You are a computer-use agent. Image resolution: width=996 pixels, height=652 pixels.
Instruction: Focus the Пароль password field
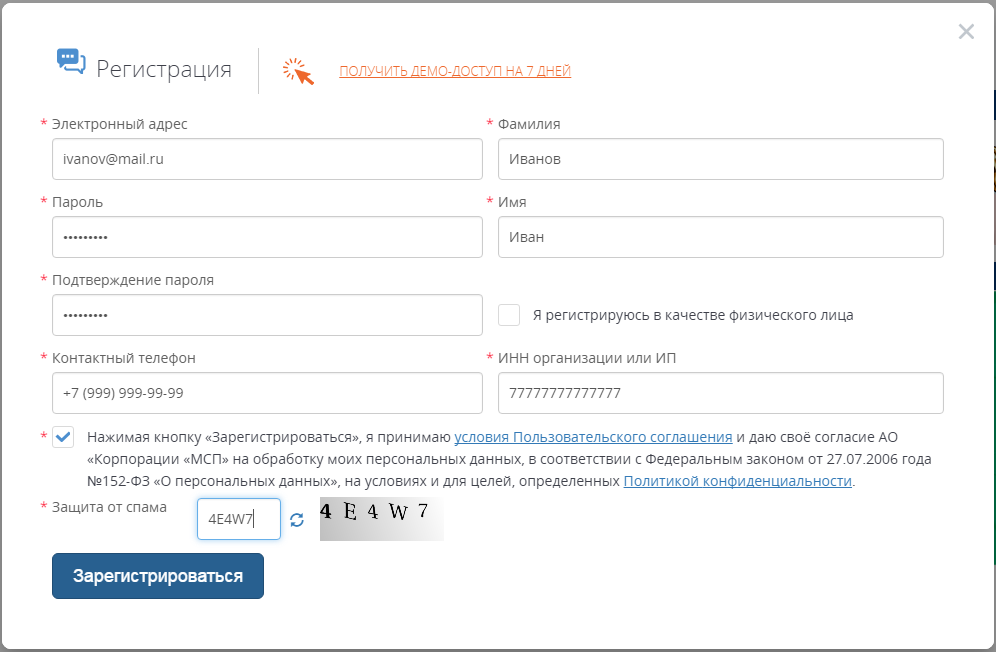click(267, 237)
